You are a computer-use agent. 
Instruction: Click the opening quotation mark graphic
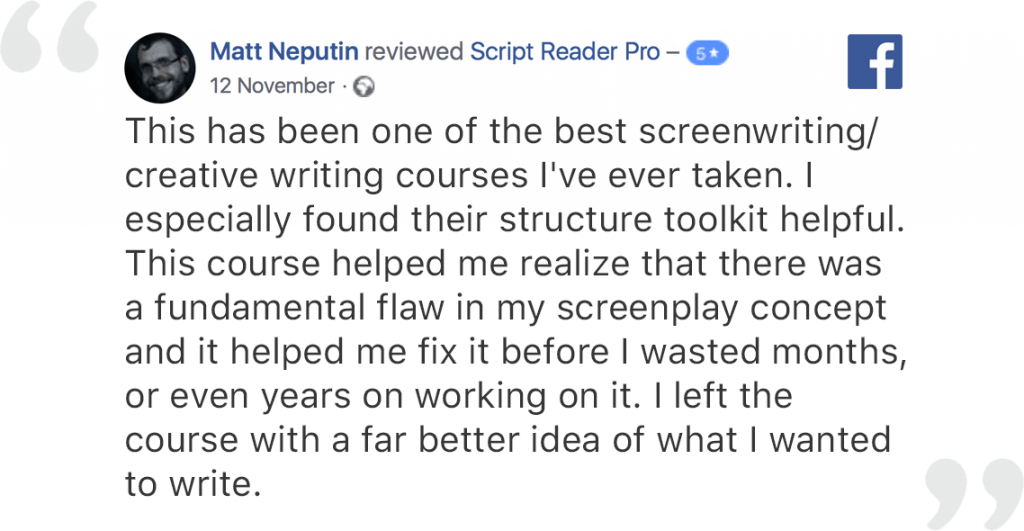point(50,37)
